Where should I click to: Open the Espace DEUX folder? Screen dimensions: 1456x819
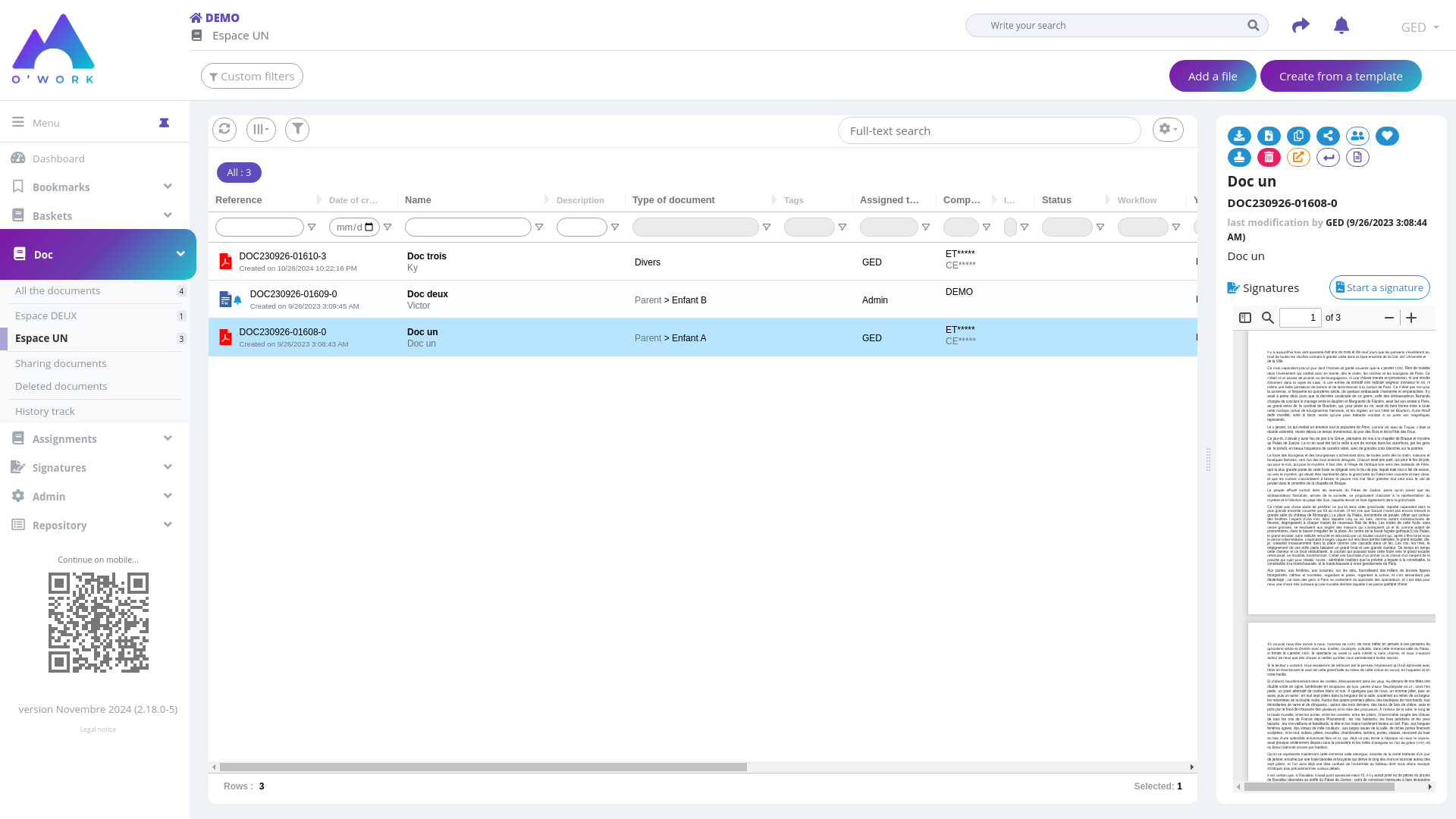click(x=46, y=316)
